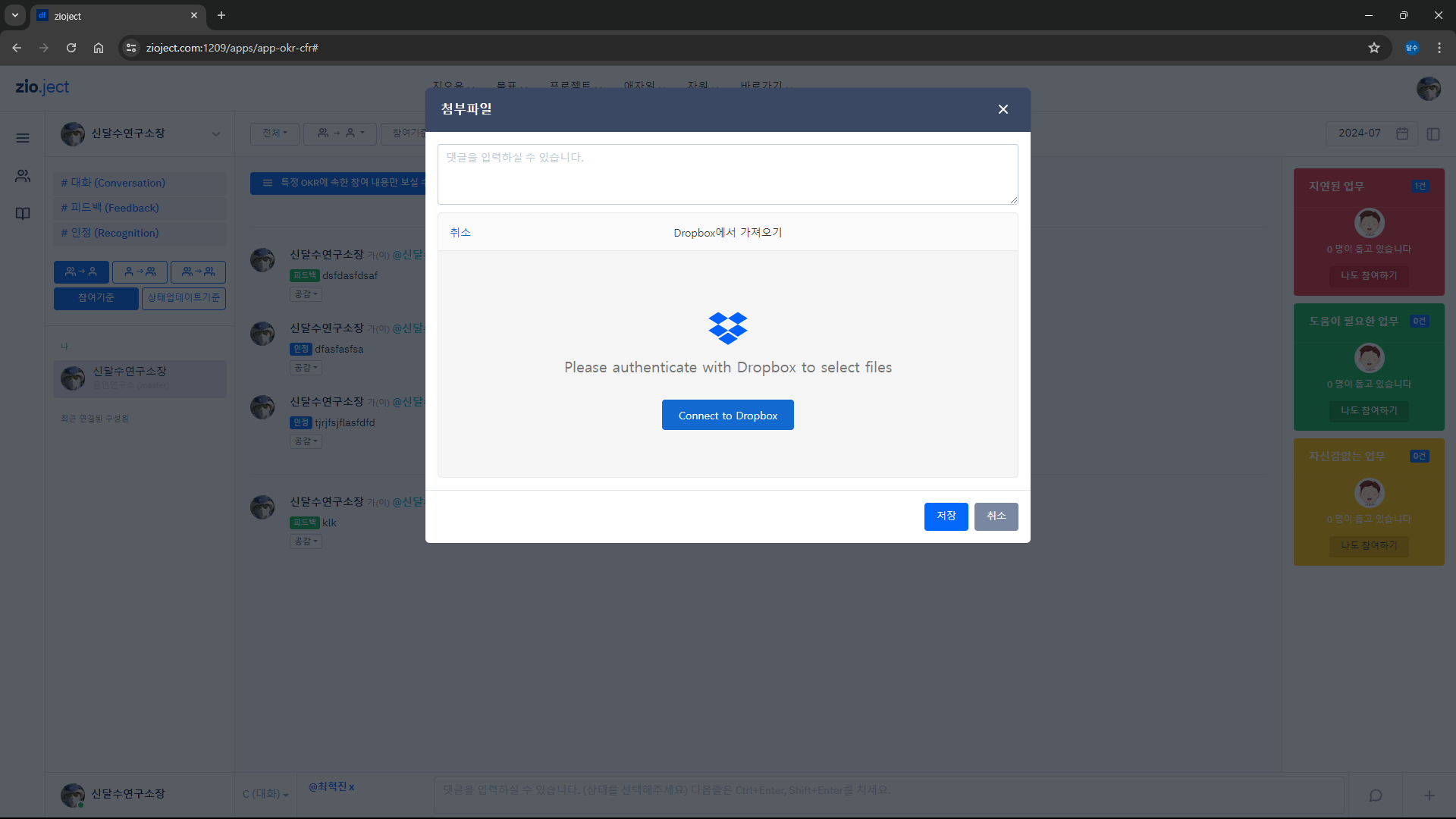Open the calendar icon next to date
Image resolution: width=1456 pixels, height=819 pixels.
pyautogui.click(x=1402, y=133)
